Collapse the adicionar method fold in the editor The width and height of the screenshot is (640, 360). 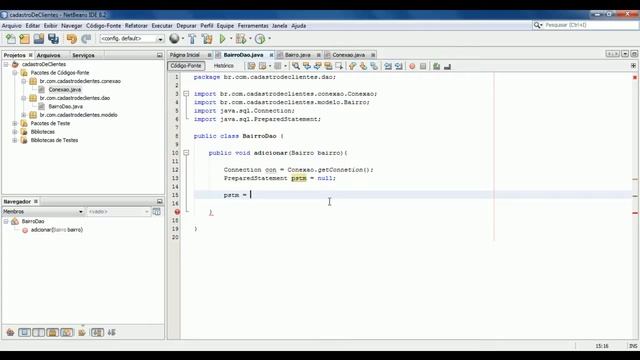coord(186,153)
